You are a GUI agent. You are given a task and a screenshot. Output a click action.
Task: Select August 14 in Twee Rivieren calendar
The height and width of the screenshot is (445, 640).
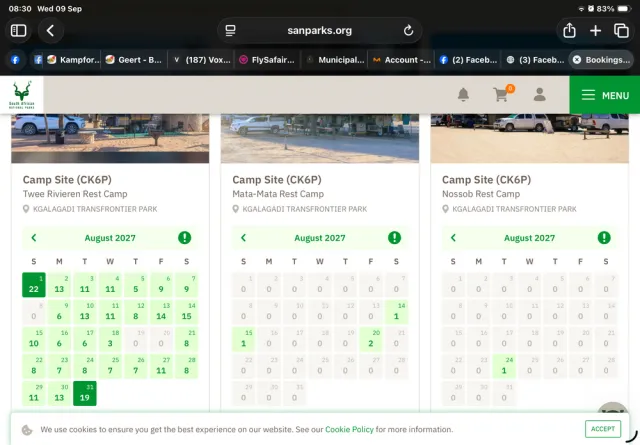click(x=187, y=312)
